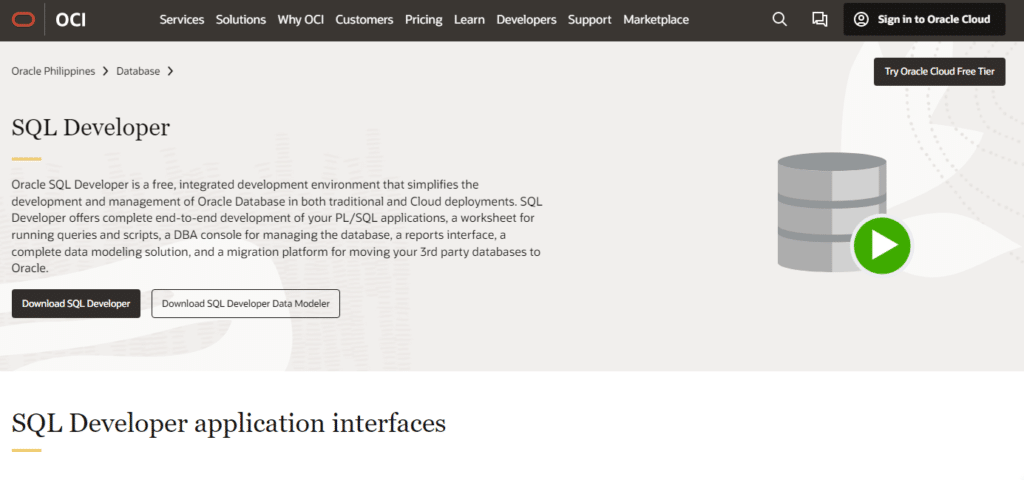The image size is (1024, 480).
Task: Open the Learn menu
Action: tap(469, 20)
